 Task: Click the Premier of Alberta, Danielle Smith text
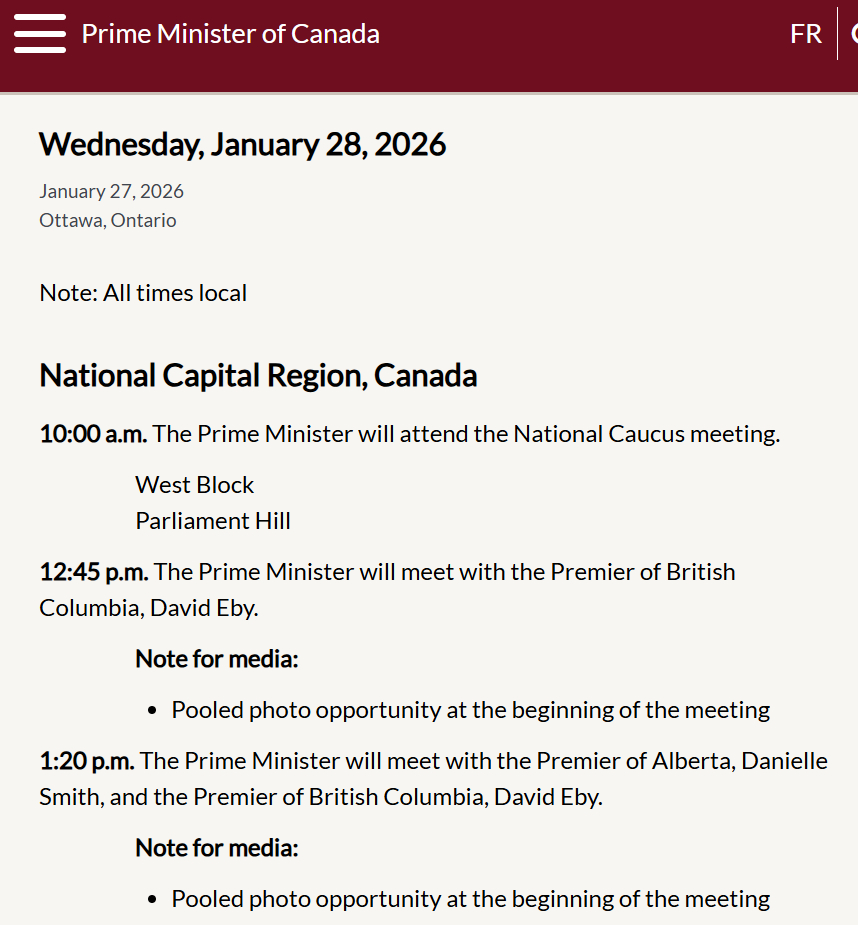point(682,761)
